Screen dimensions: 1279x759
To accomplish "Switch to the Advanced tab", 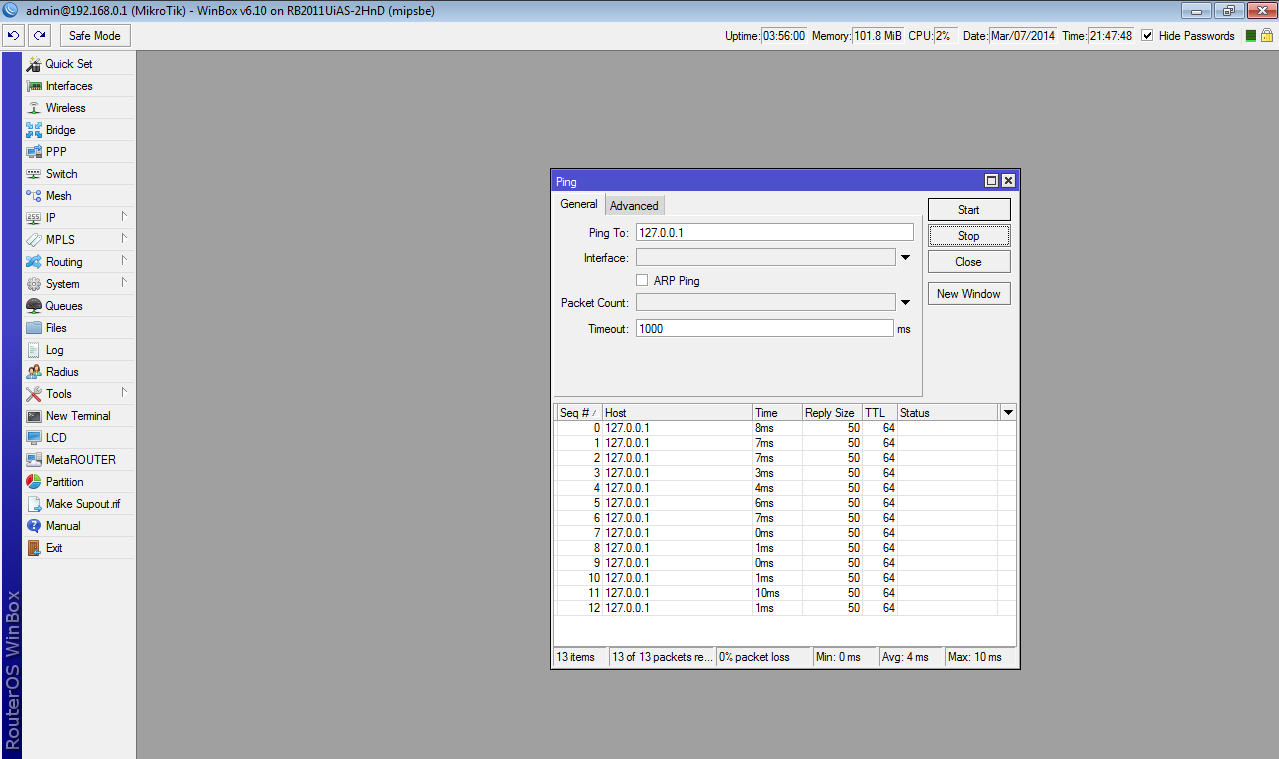I will 634,206.
